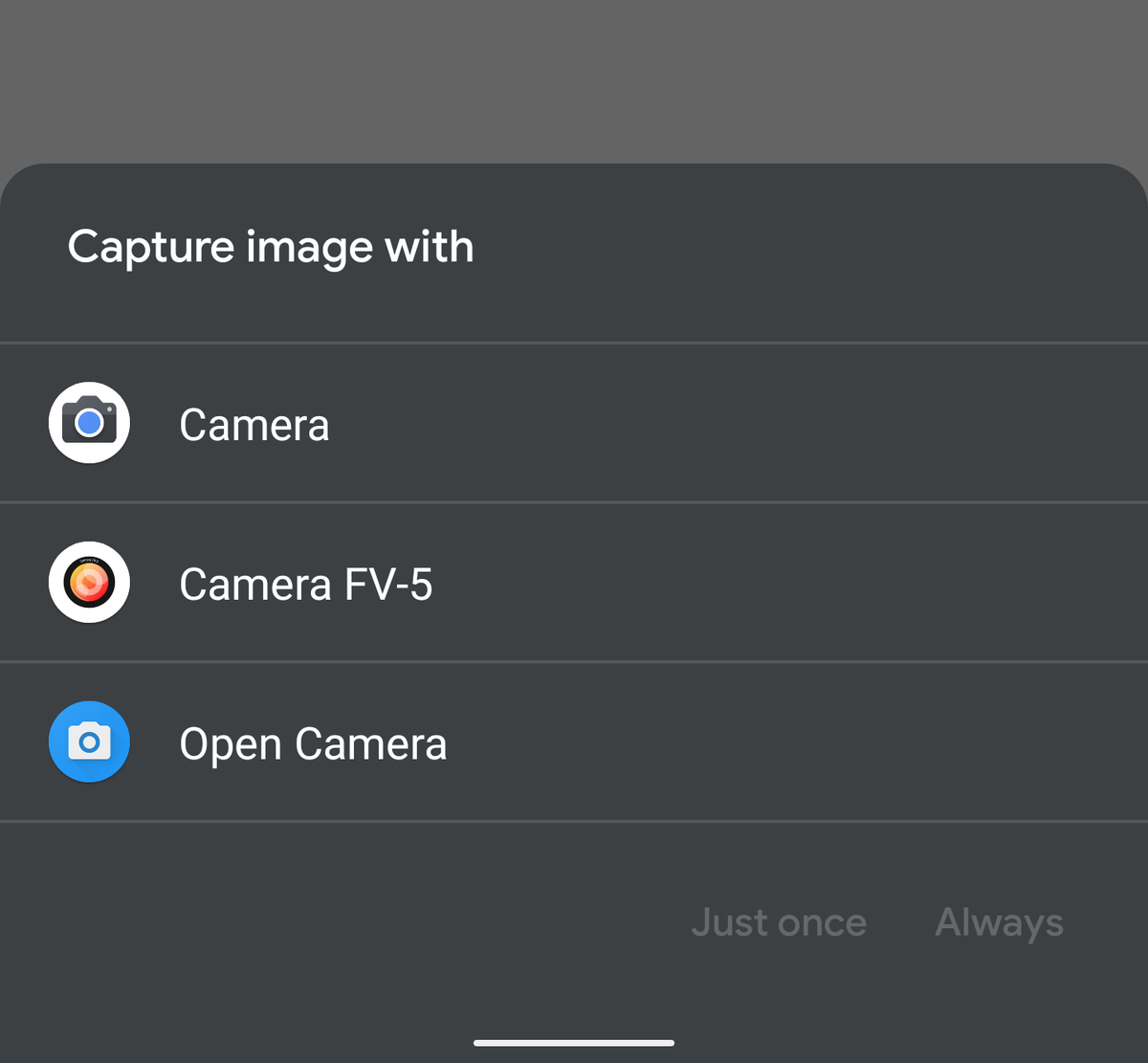1148x1063 pixels.
Task: Select the blue circular Open Camera icon
Action: [89, 742]
